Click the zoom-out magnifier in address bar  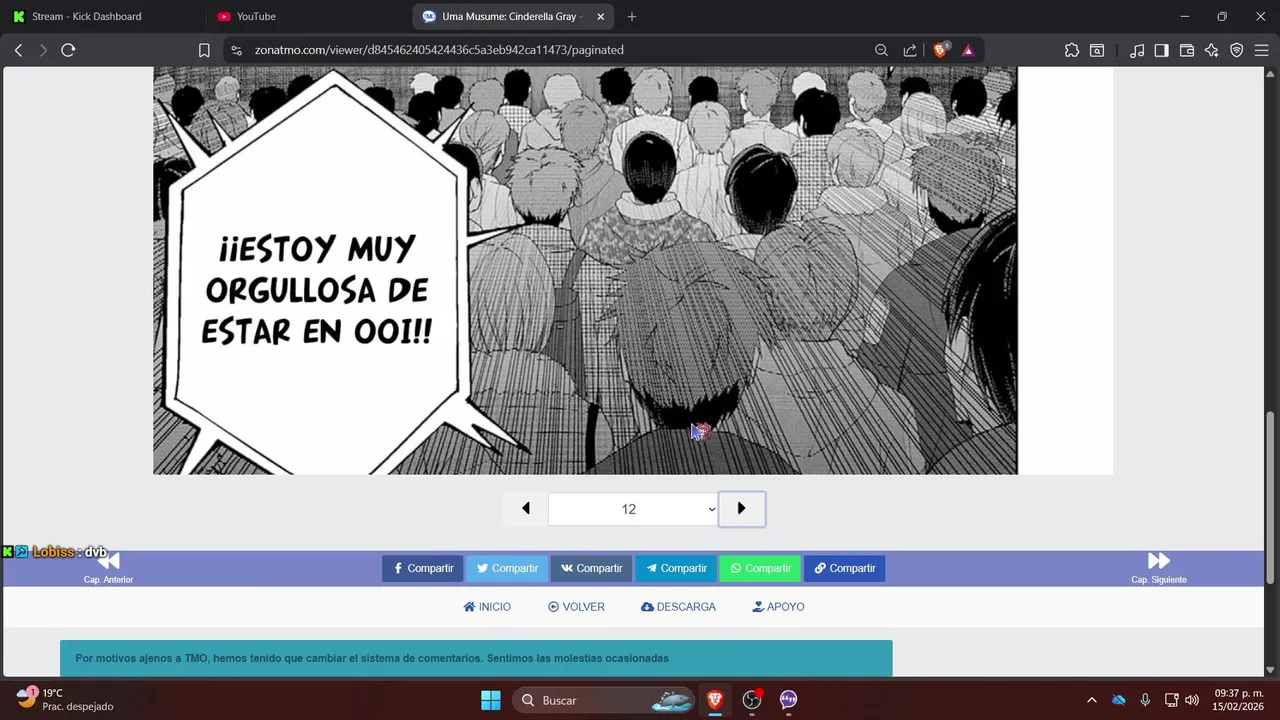click(881, 50)
